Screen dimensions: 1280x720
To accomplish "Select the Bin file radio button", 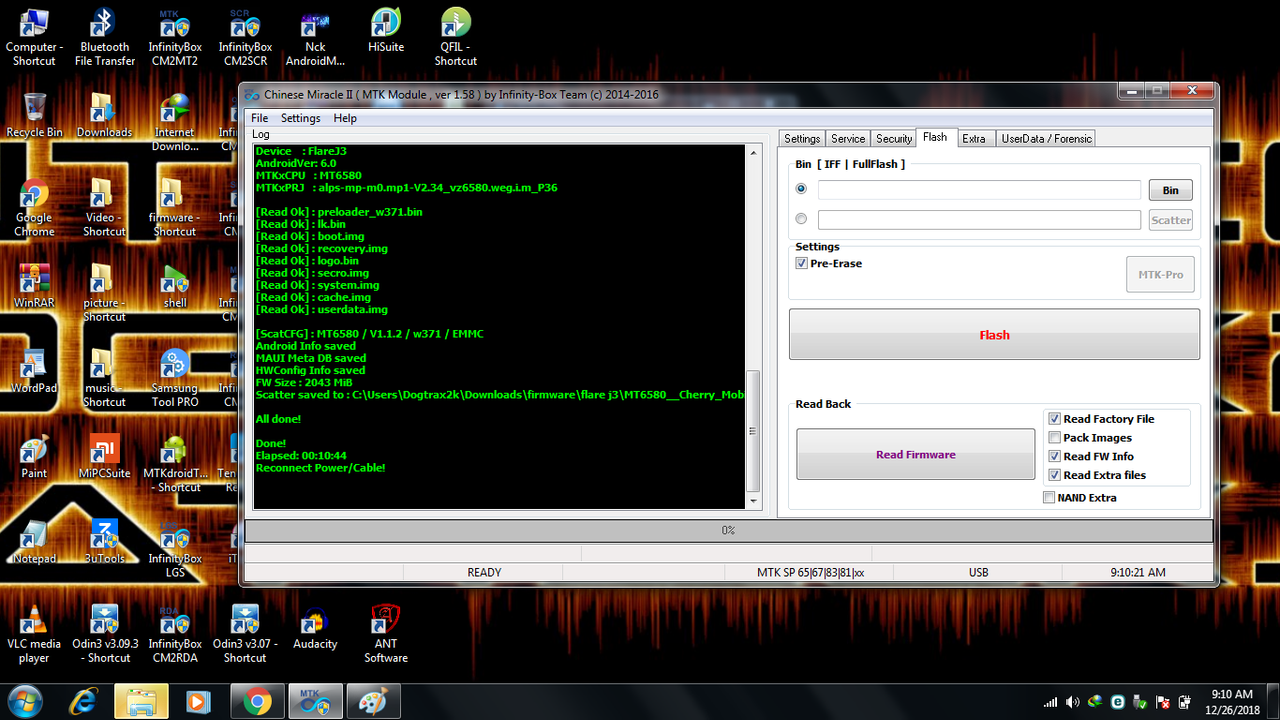I will coord(801,189).
